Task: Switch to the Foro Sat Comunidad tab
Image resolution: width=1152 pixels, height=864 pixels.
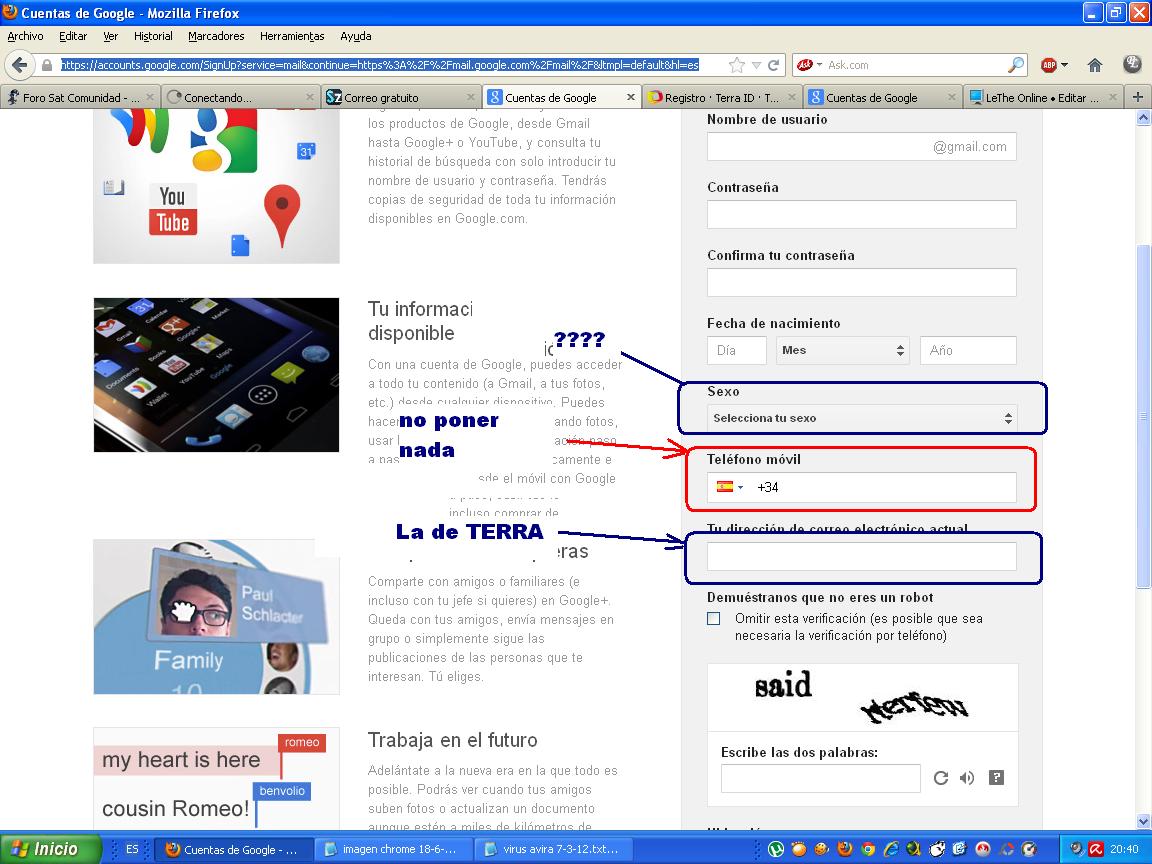Action: click(80, 97)
